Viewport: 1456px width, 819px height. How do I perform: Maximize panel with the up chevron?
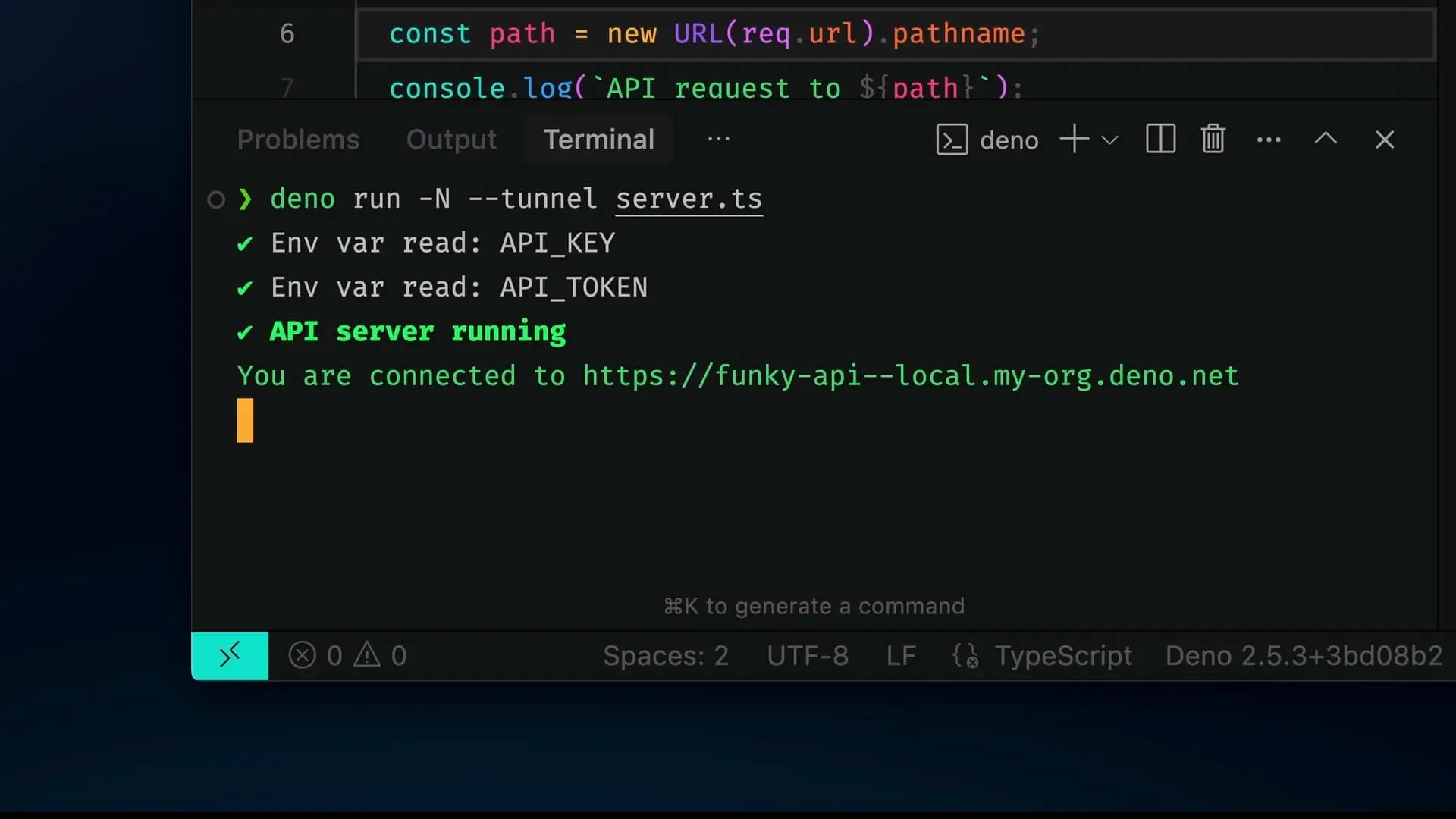pyautogui.click(x=1326, y=140)
